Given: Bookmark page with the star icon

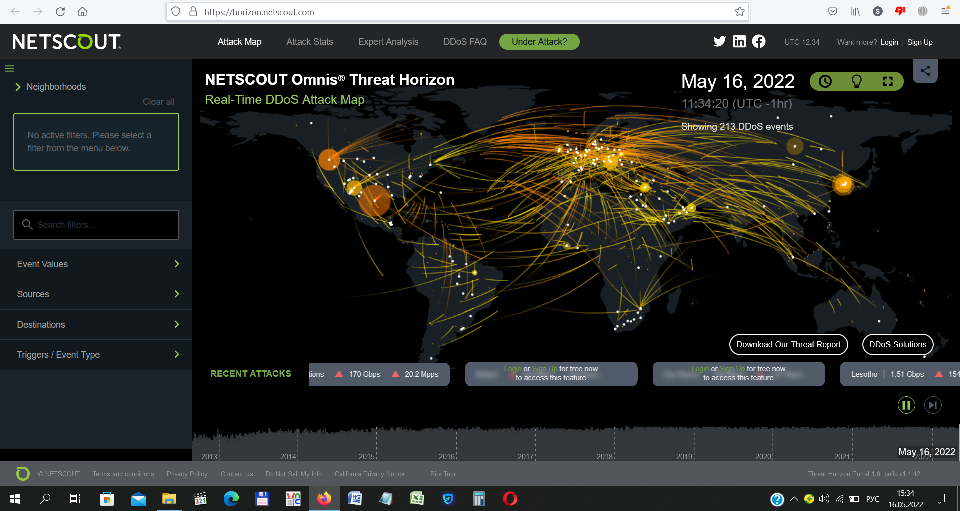Looking at the screenshot, I should tap(740, 12).
